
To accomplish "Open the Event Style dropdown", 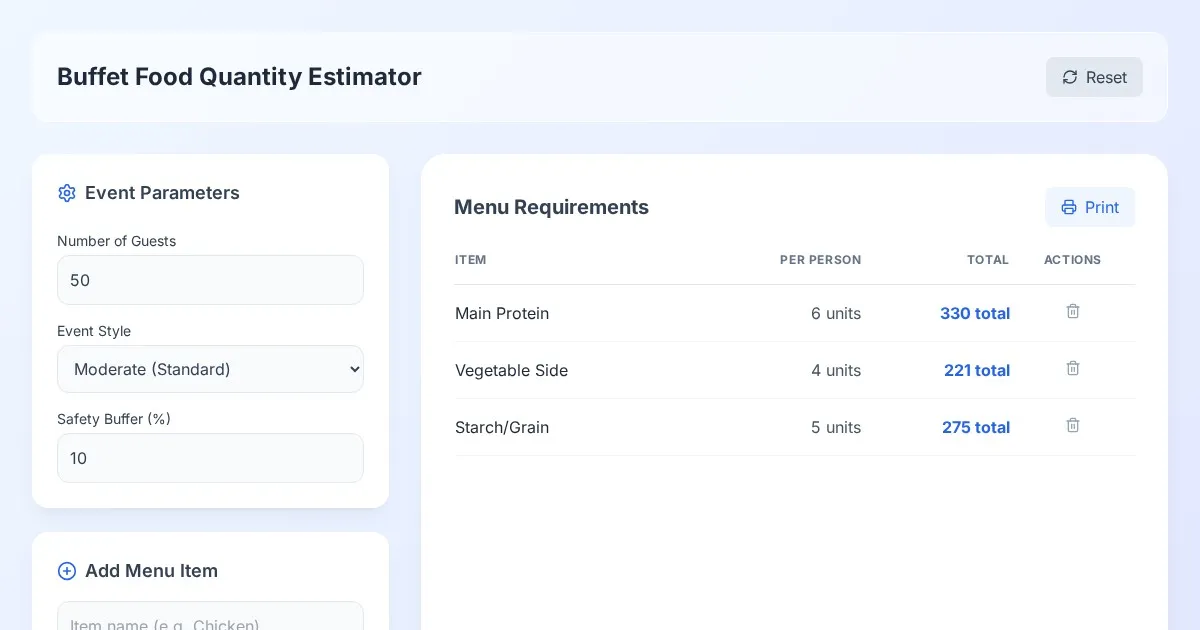I will 210,369.
